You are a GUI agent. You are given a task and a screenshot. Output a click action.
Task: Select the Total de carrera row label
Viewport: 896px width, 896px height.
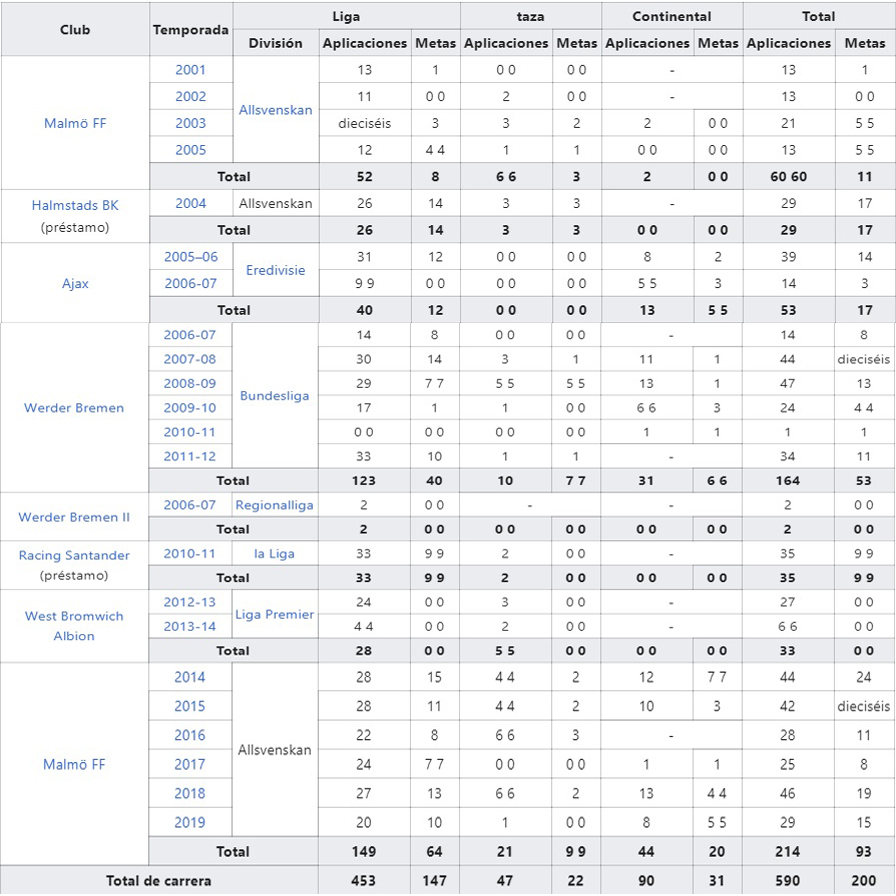pos(159,881)
